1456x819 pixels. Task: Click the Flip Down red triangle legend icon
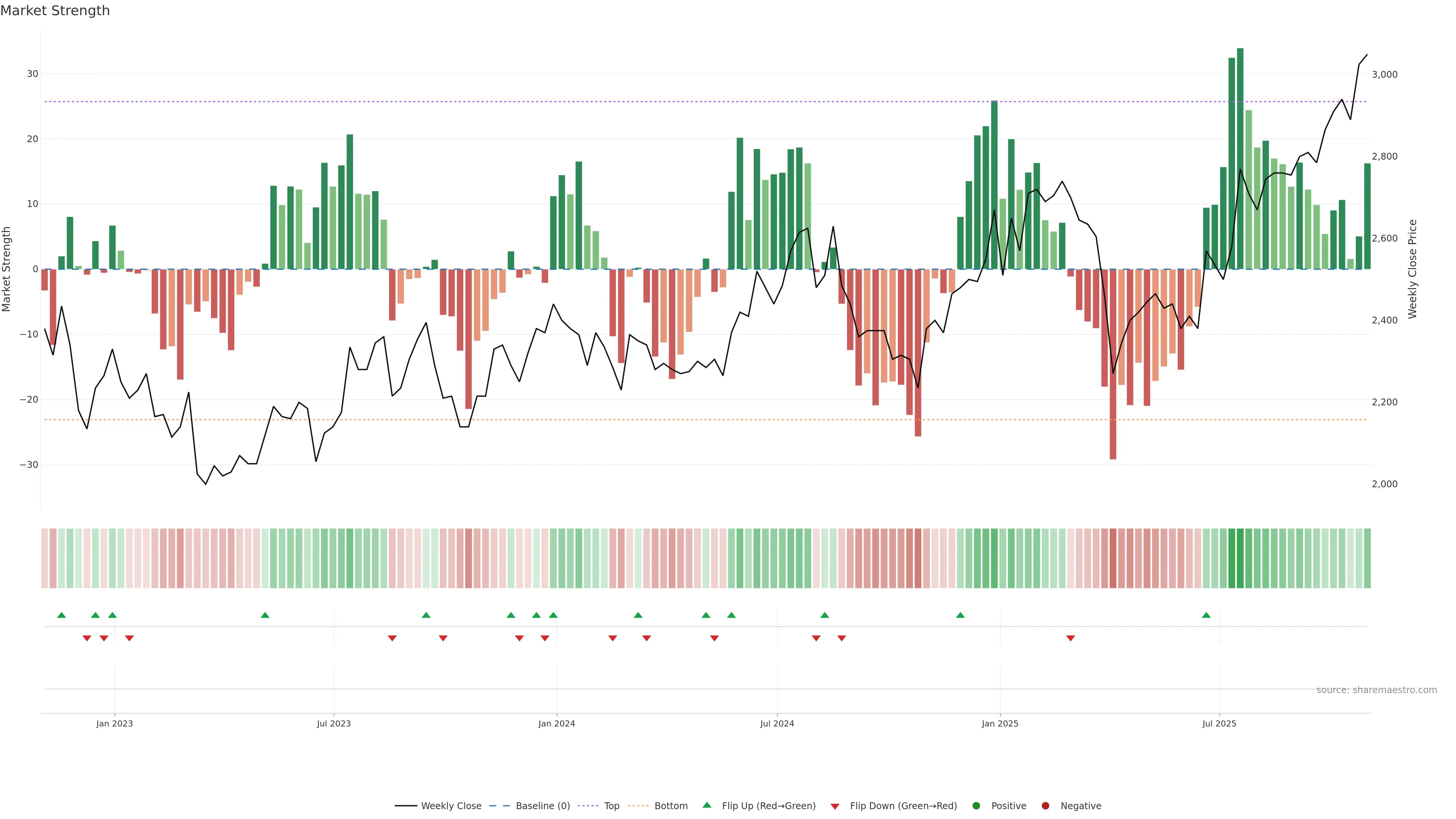coord(835,806)
